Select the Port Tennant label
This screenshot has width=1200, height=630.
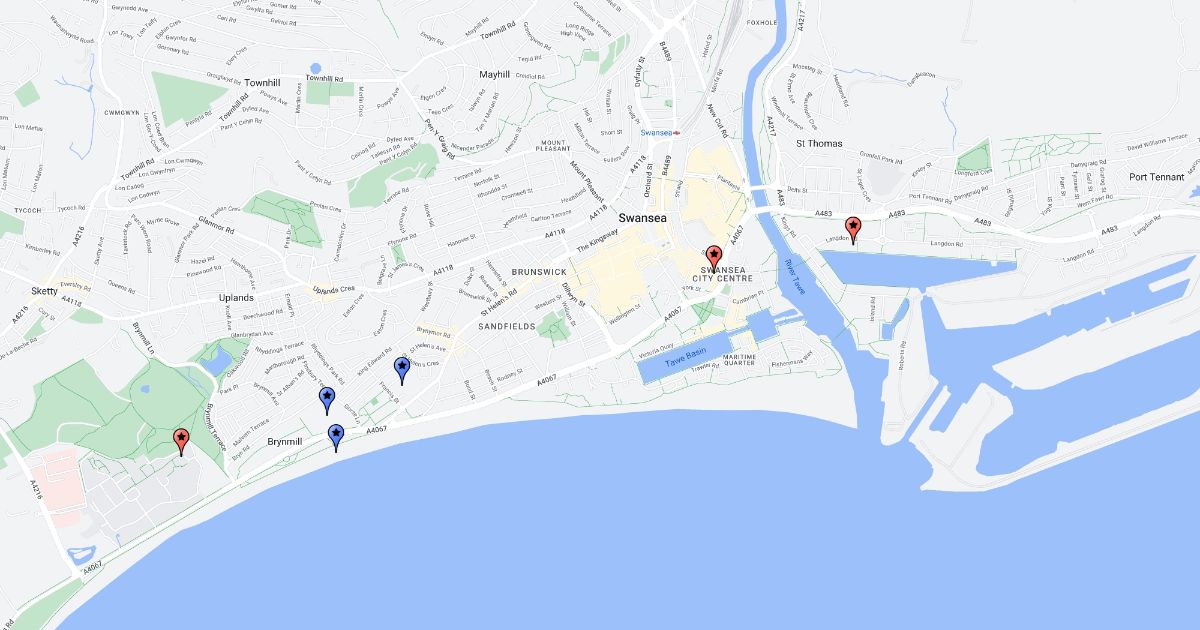1156,177
